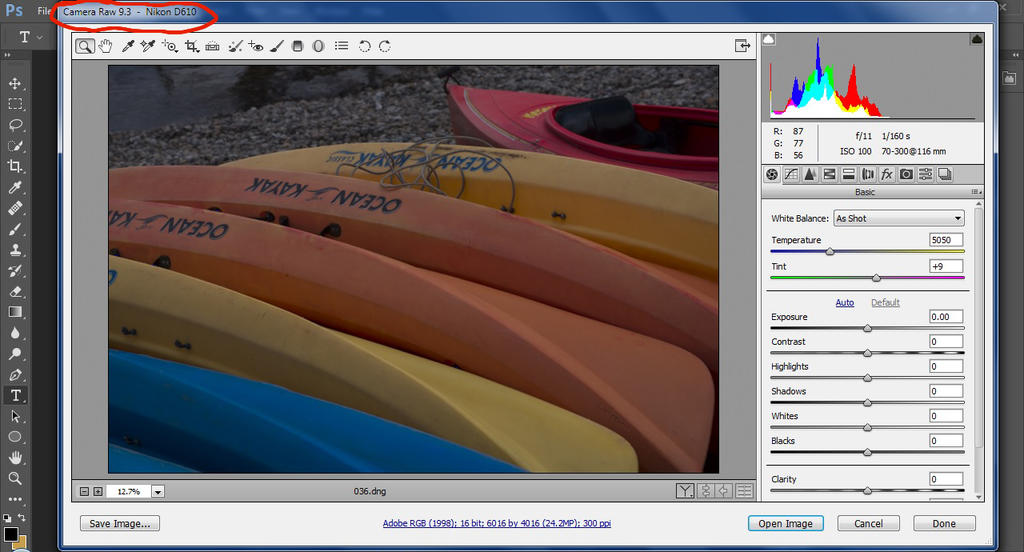This screenshot has width=1024, height=552.
Task: Switch to the Effects fx tab
Action: tap(886, 174)
